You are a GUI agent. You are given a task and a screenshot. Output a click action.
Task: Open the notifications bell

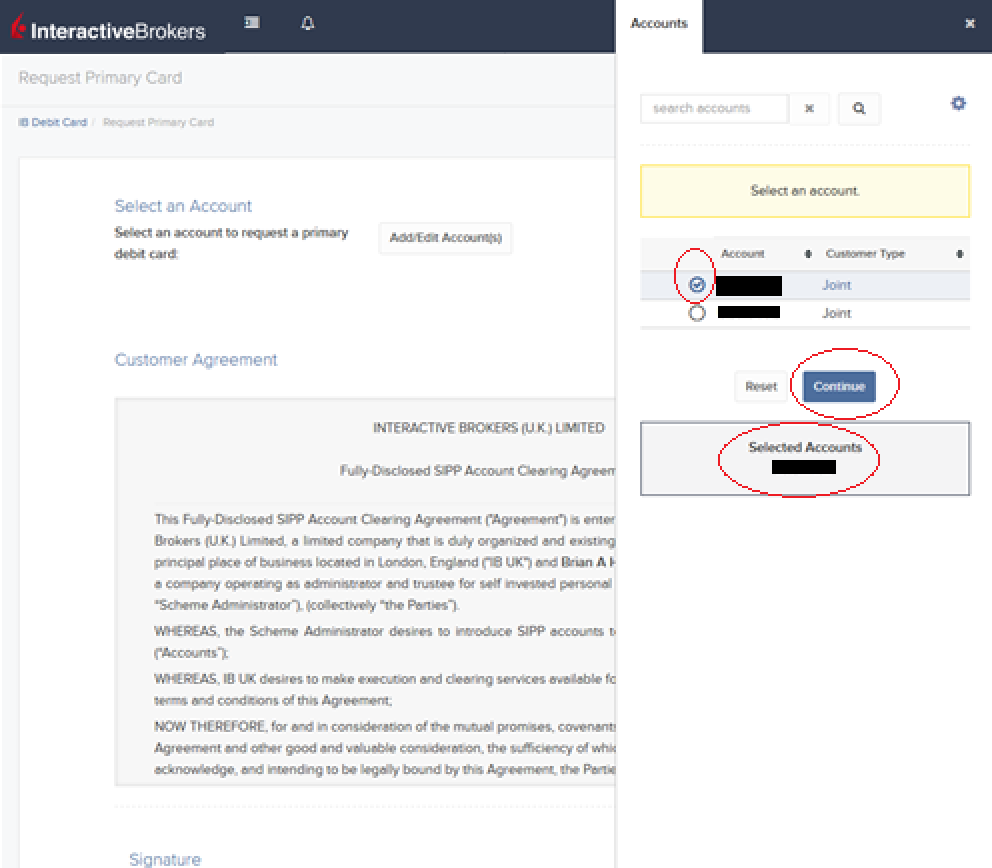tap(307, 23)
